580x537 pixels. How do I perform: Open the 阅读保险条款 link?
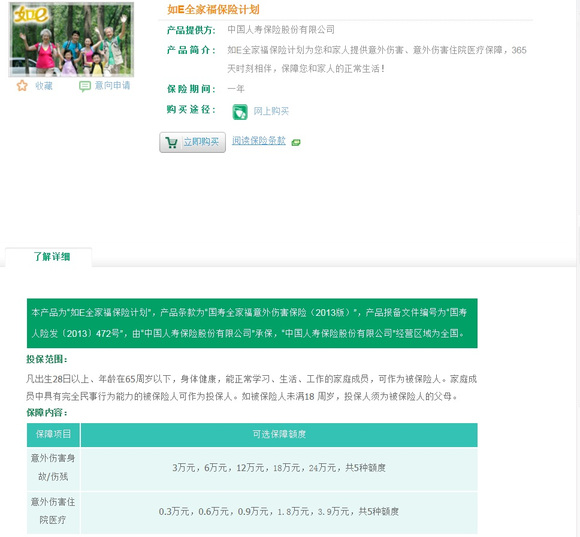(x=259, y=141)
